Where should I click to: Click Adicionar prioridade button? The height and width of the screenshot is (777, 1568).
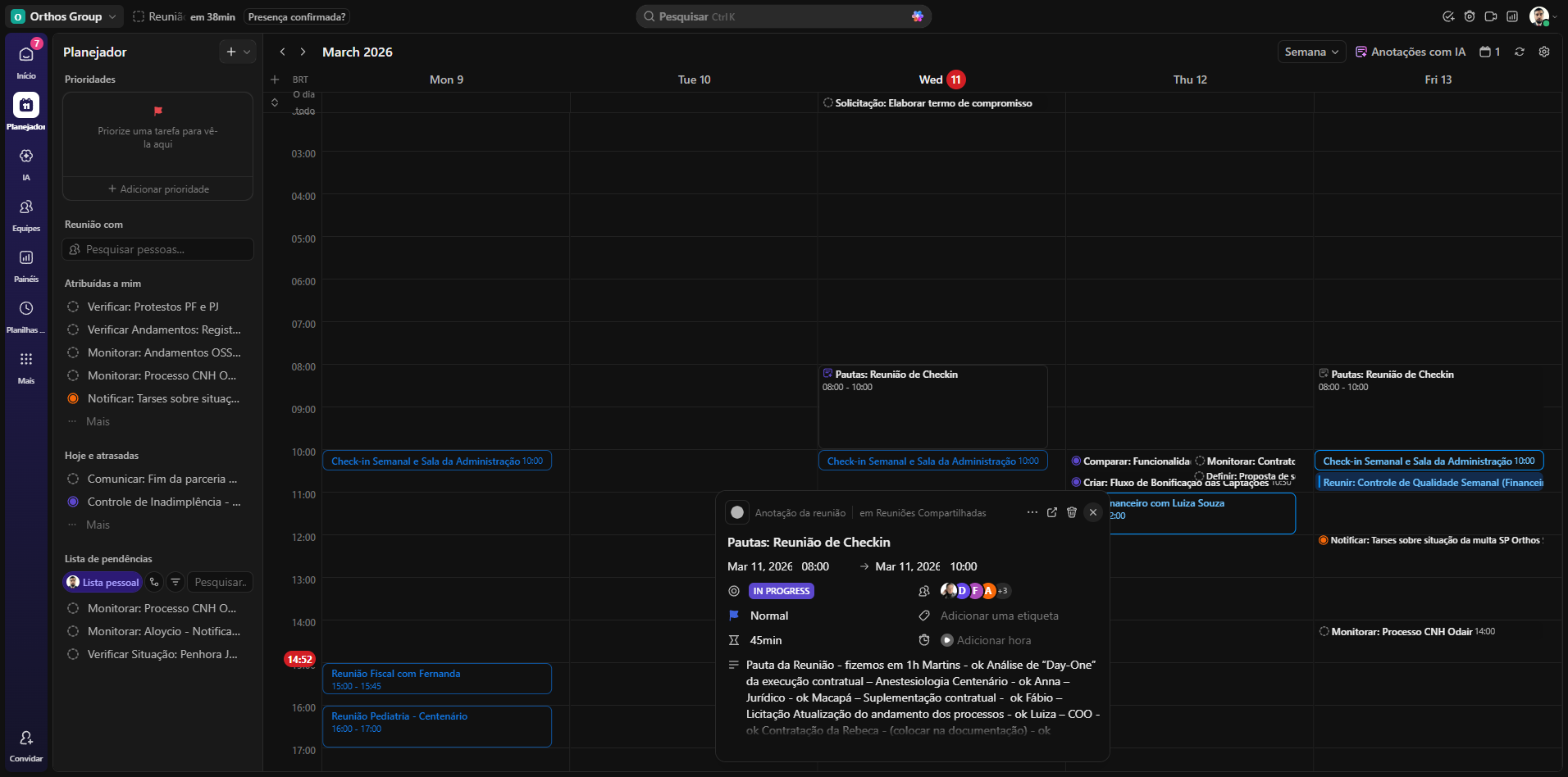158,189
